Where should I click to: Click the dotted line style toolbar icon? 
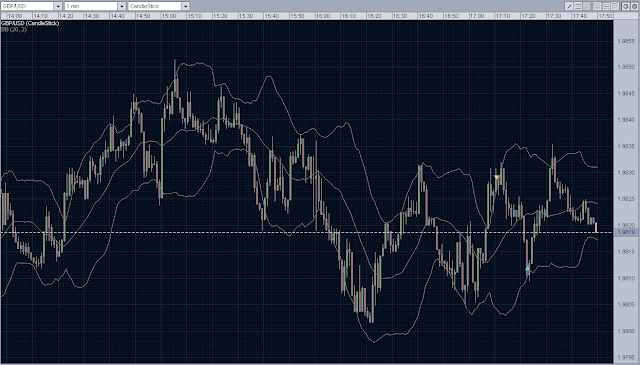click(606, 6)
